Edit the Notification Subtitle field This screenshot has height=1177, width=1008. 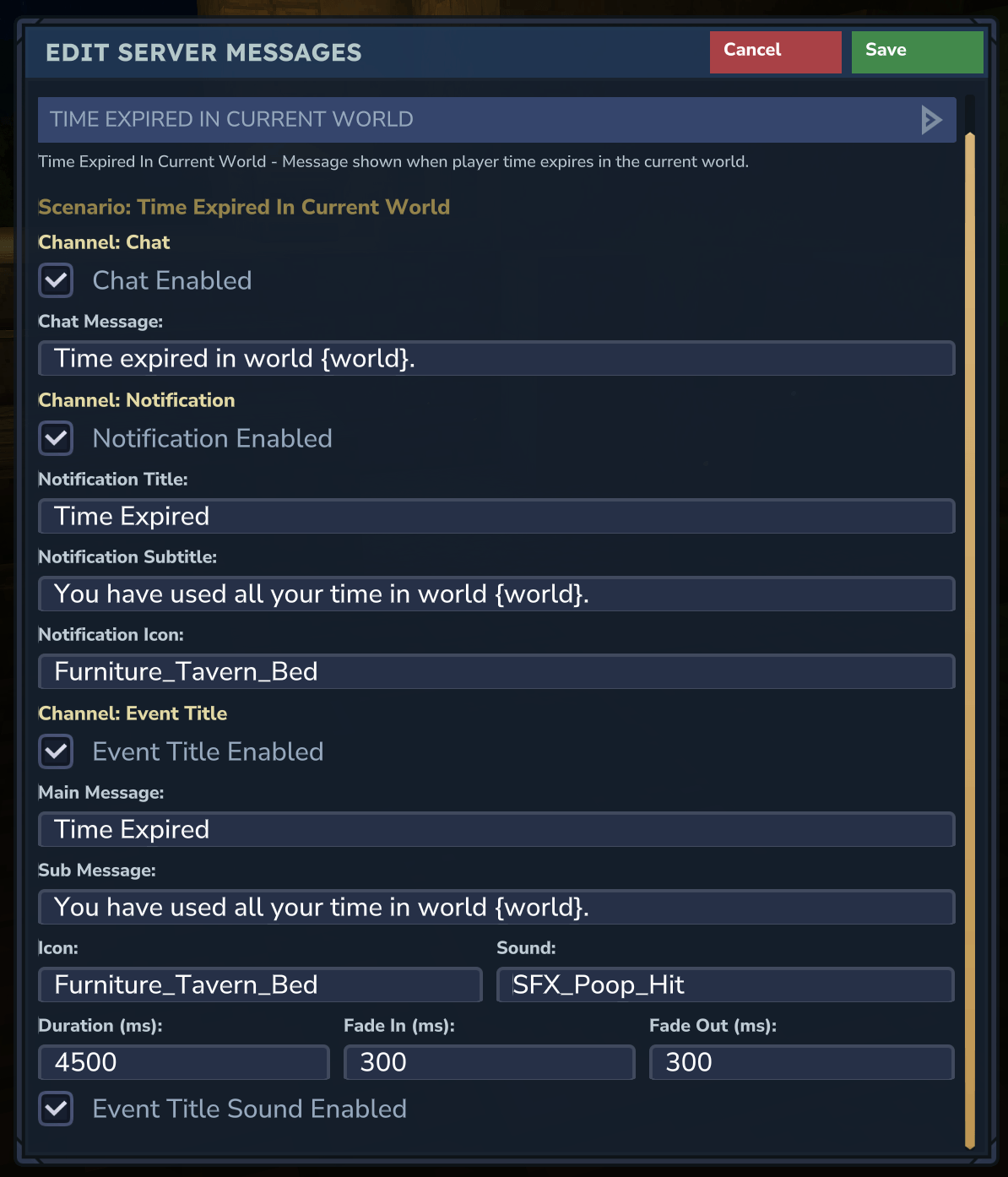coord(496,594)
